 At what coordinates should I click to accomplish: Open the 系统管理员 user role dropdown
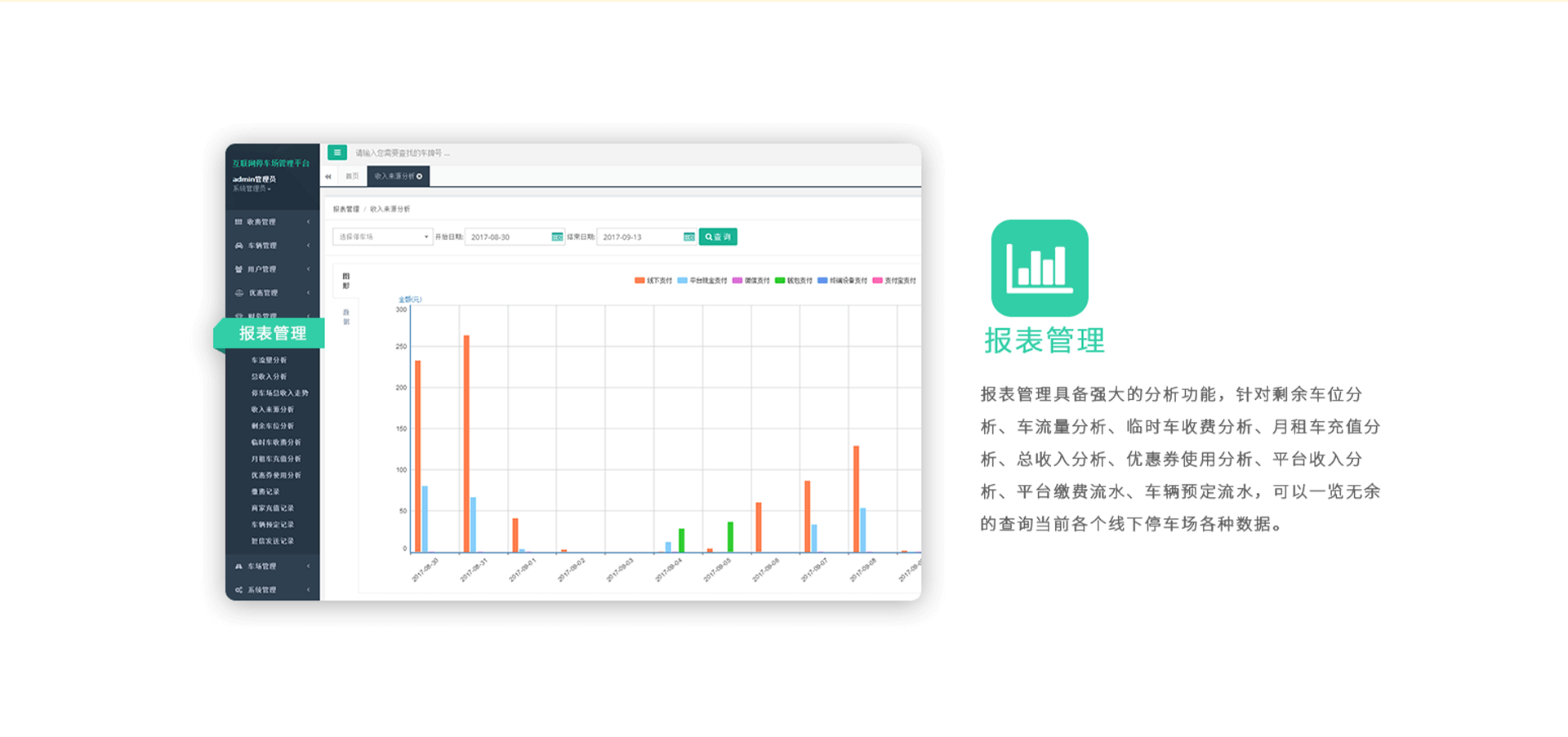tap(252, 189)
